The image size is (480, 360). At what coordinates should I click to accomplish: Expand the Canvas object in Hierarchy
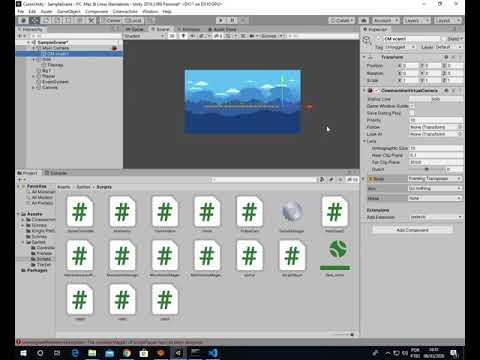pyautogui.click(x=33, y=88)
